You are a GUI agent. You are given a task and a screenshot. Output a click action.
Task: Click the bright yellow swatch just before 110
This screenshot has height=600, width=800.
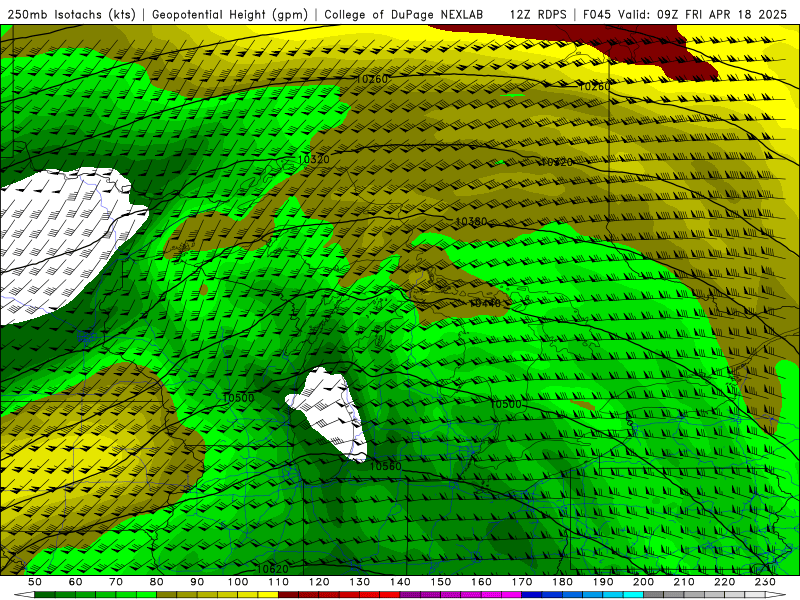coord(268,595)
